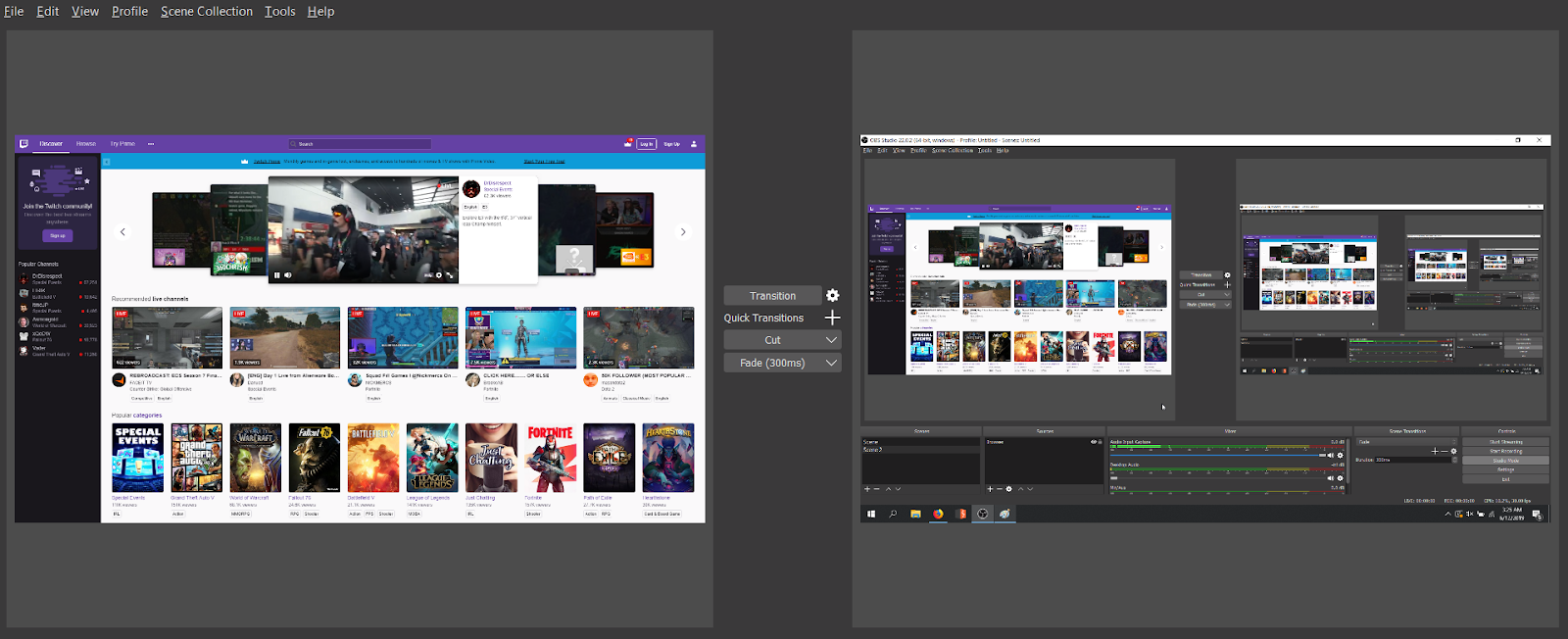Screen dimensions: 1568x639
Task: Mute the featured Twitch stream volume icon
Action: point(287,275)
